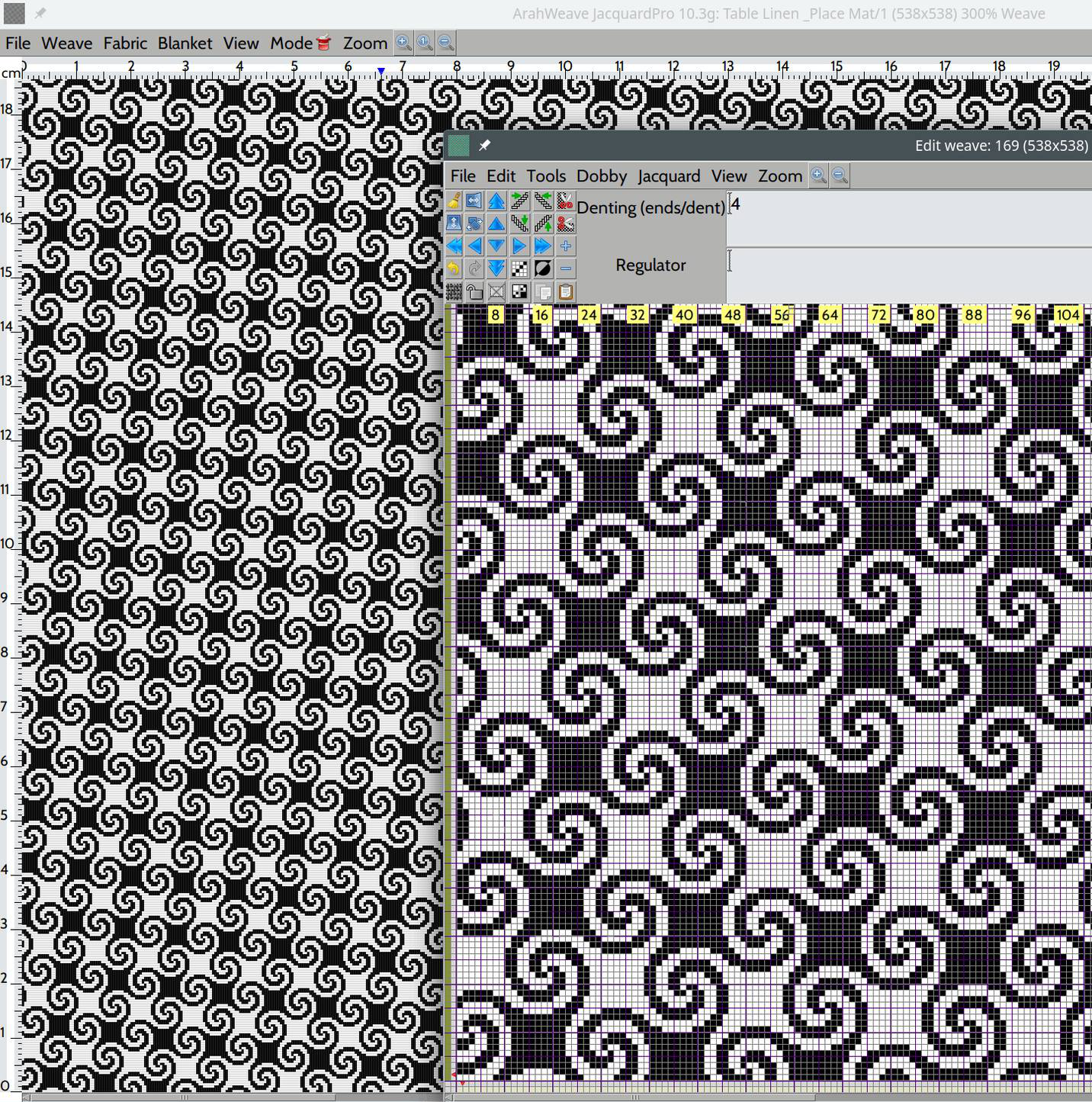
Task: Click the greyed redo arrow
Action: point(474,268)
